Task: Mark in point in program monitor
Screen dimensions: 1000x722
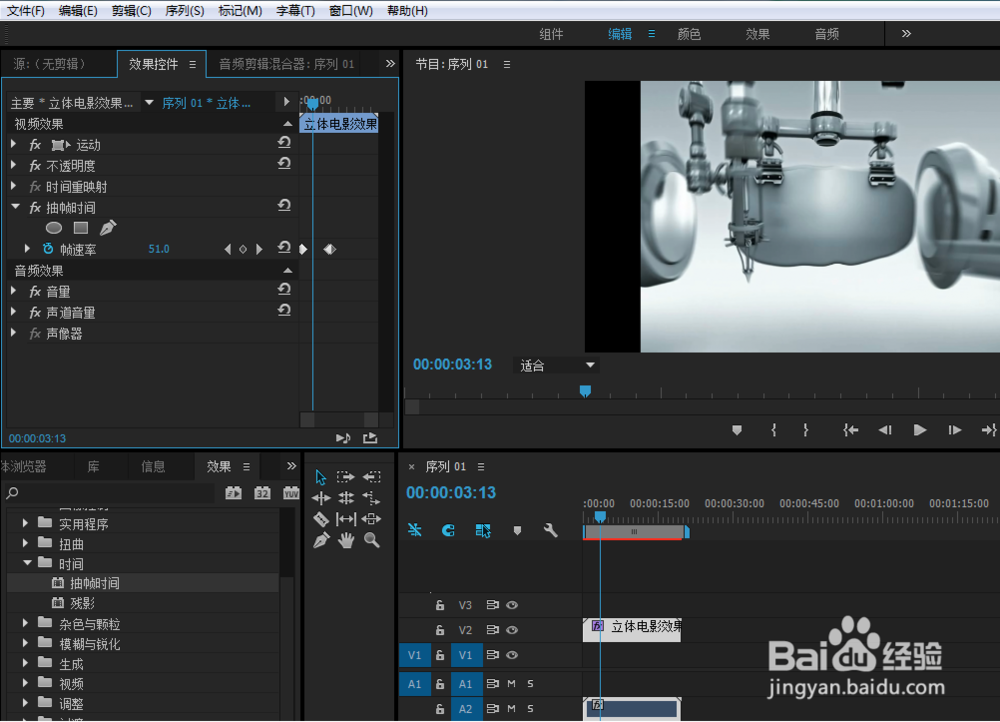Action: [774, 430]
